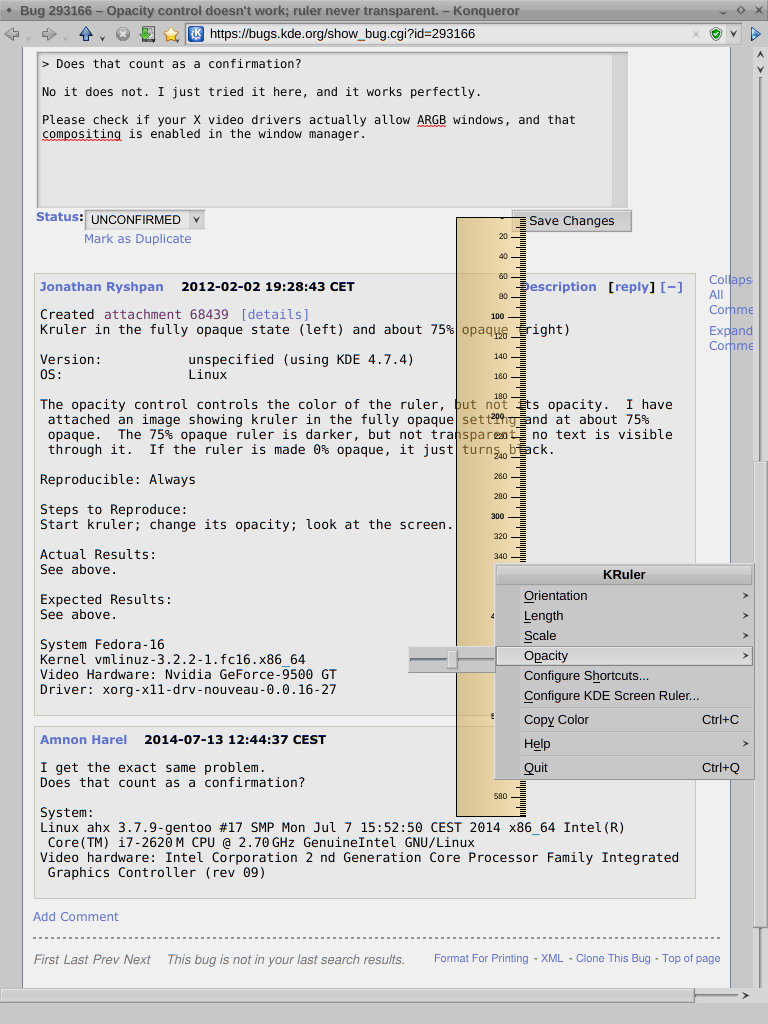The image size is (768, 1024).
Task: Stop loading with the gray stop icon
Action: click(x=123, y=34)
